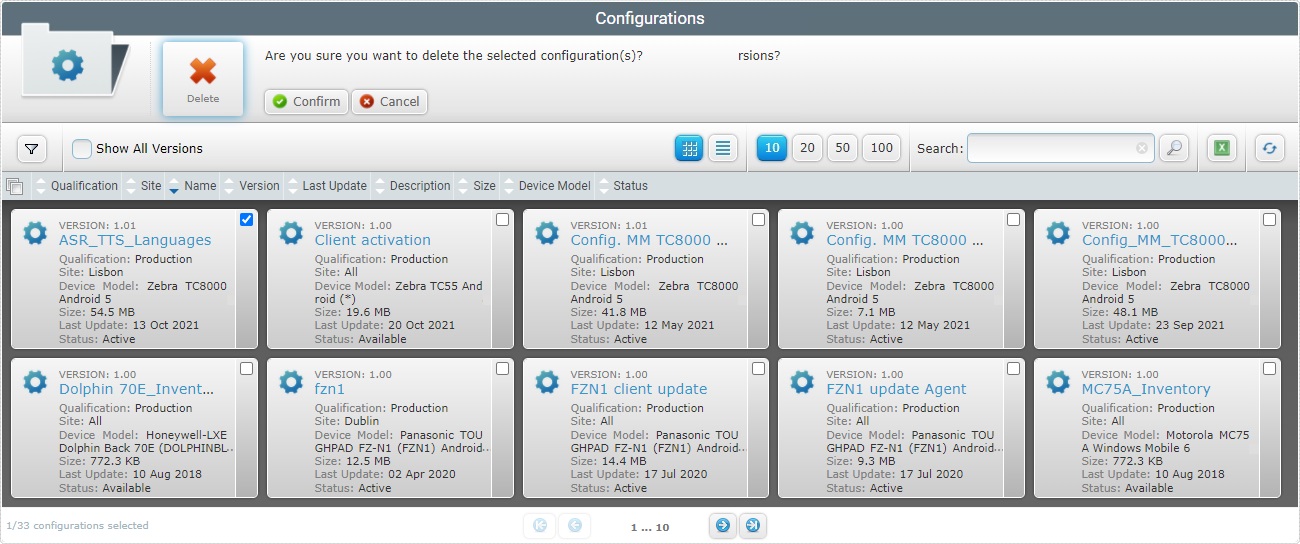This screenshot has height=544, width=1300.
Task: Open ASR_TTS_Languages configuration link
Action: tap(135, 240)
